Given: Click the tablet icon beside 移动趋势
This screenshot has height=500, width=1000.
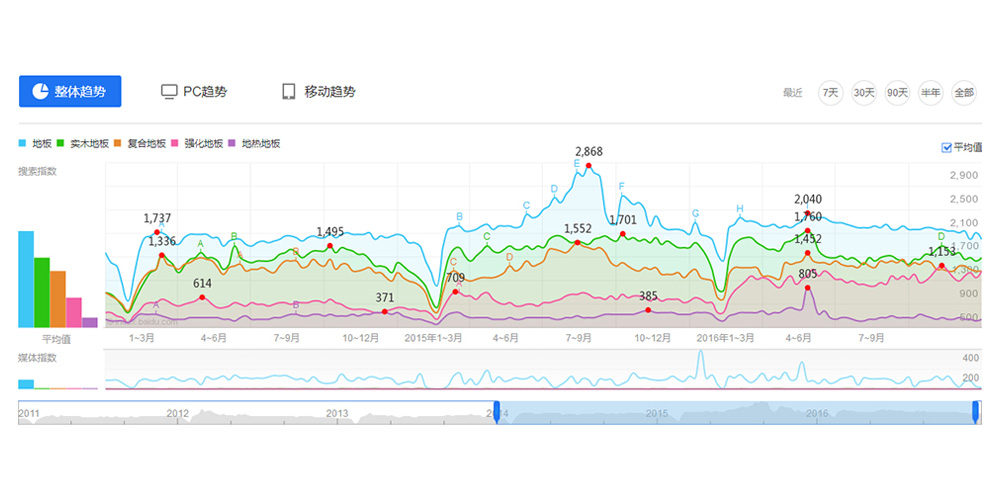Looking at the screenshot, I should point(288,91).
